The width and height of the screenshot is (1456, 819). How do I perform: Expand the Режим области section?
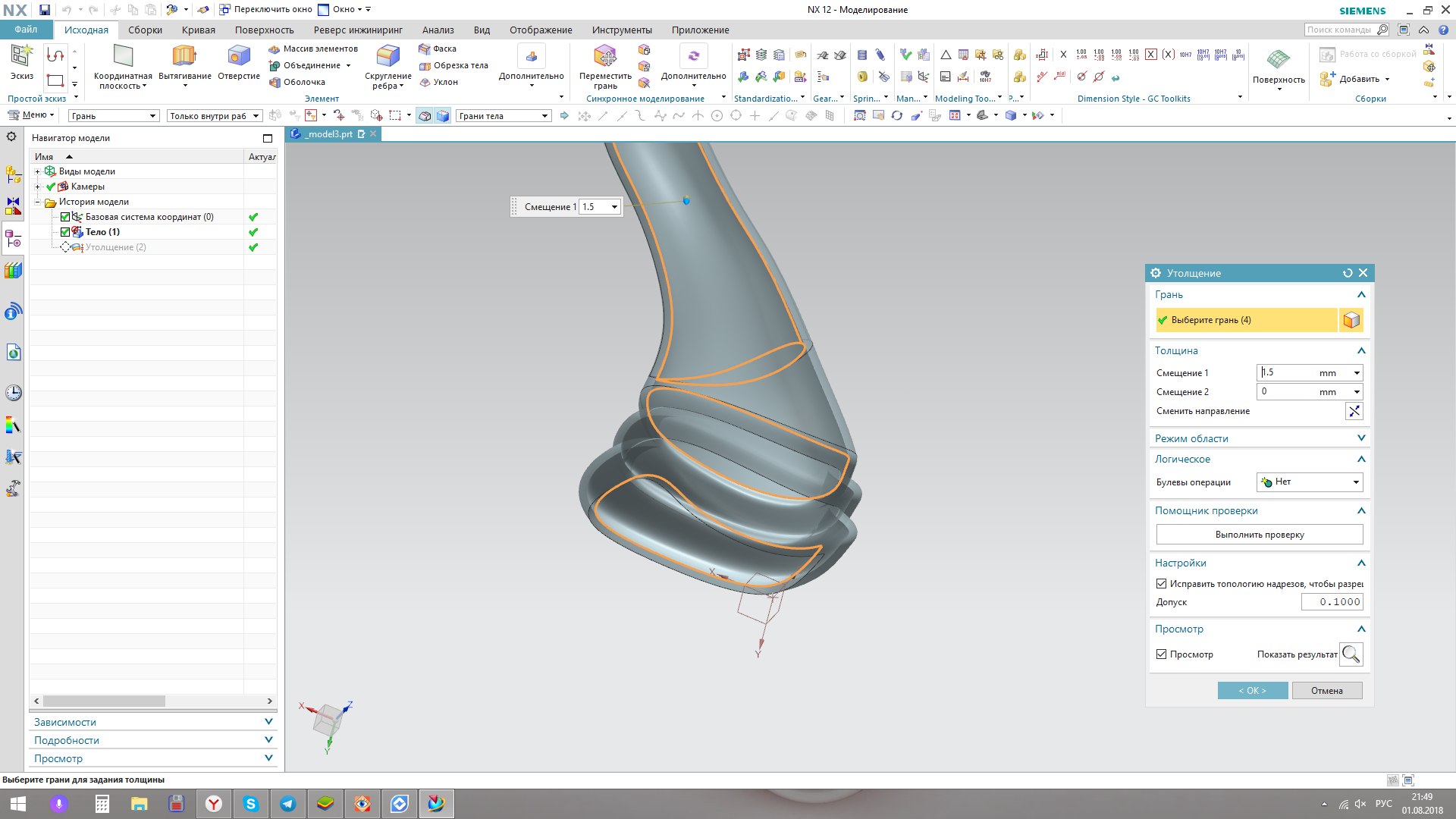[x=1259, y=436]
